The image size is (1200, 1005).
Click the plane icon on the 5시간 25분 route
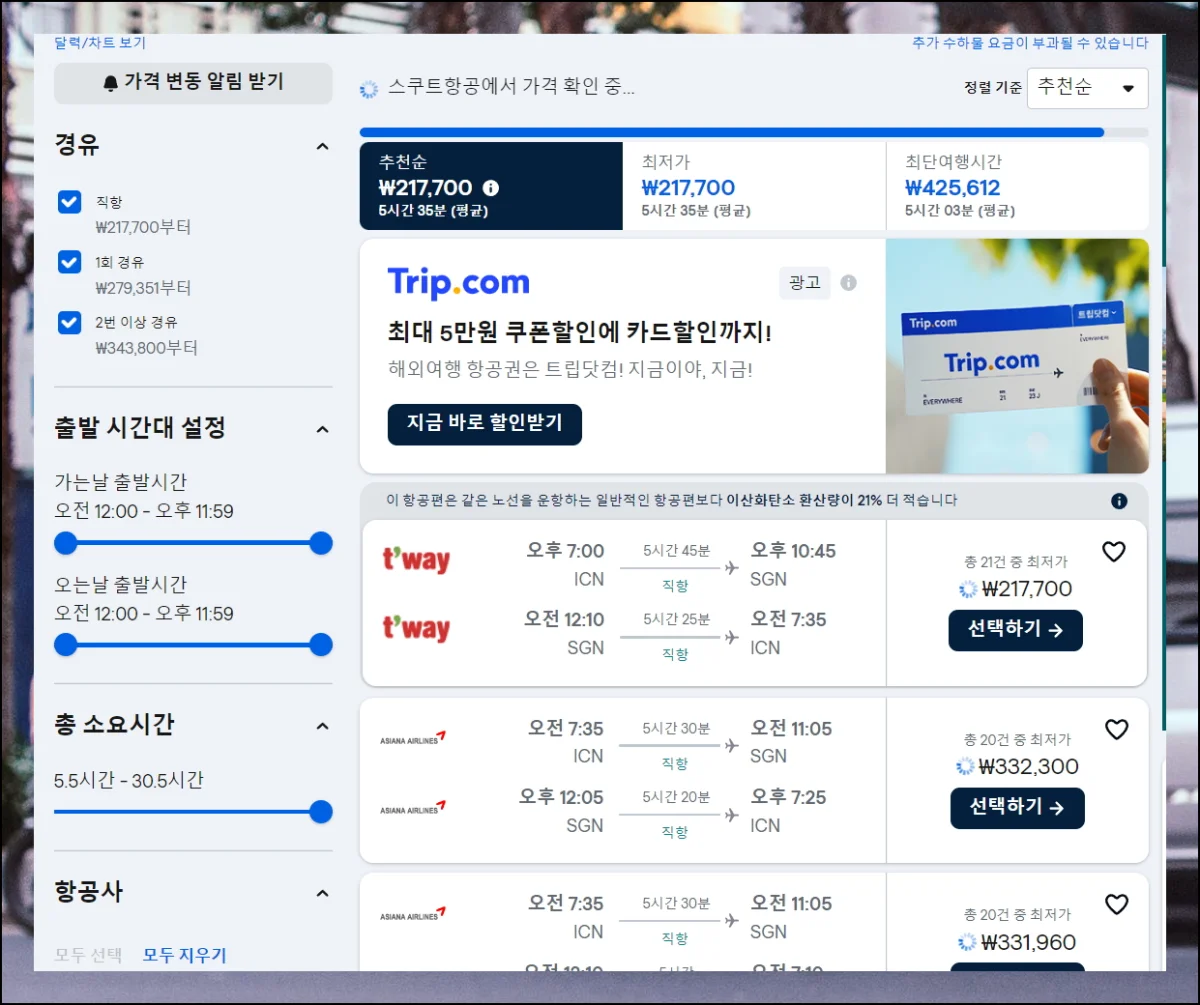pyautogui.click(x=731, y=637)
